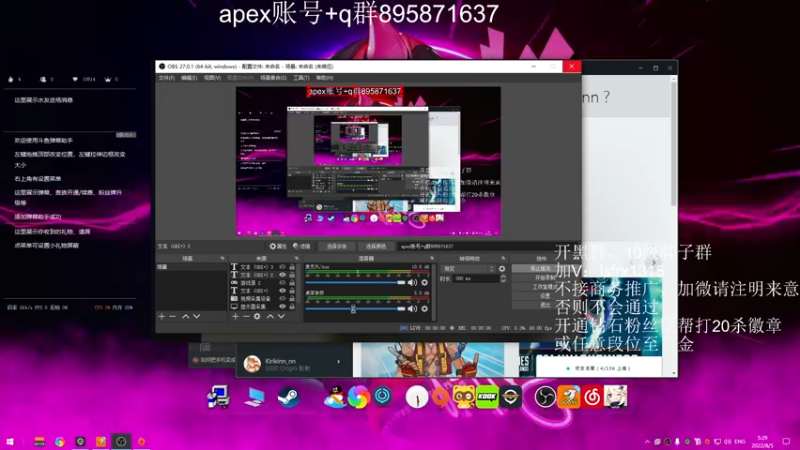Mute the 桌面音频 speaker icon
Viewport: 800px width, 450px height.
tap(412, 308)
